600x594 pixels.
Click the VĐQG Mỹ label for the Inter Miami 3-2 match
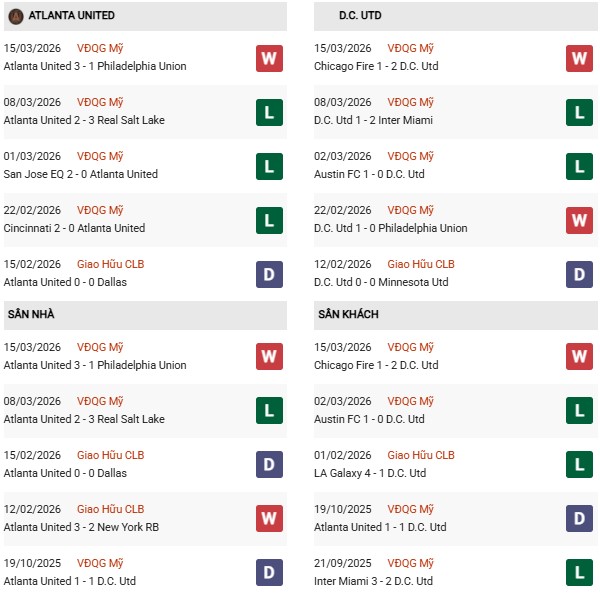(412, 563)
